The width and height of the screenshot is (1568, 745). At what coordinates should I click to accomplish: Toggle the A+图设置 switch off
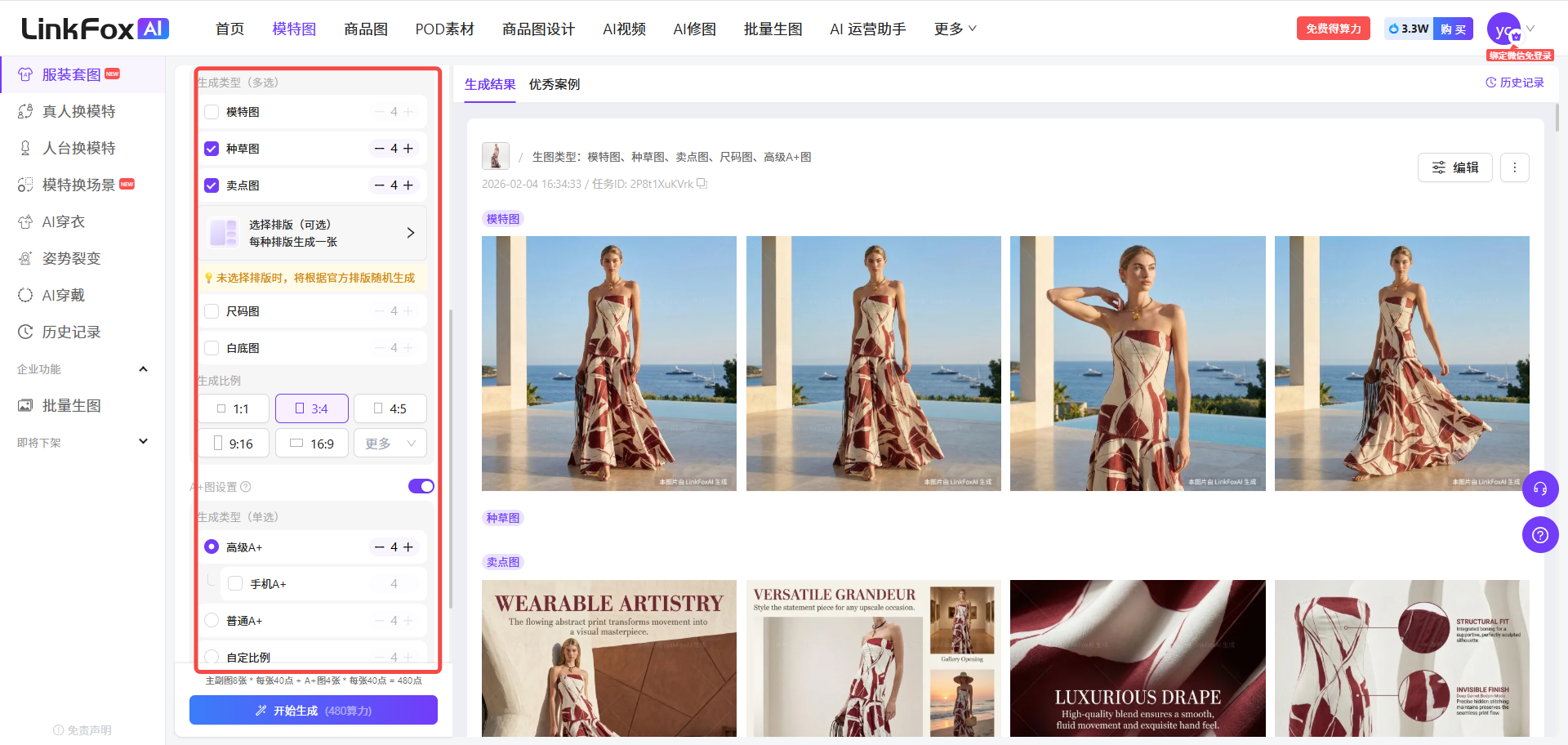(x=421, y=486)
